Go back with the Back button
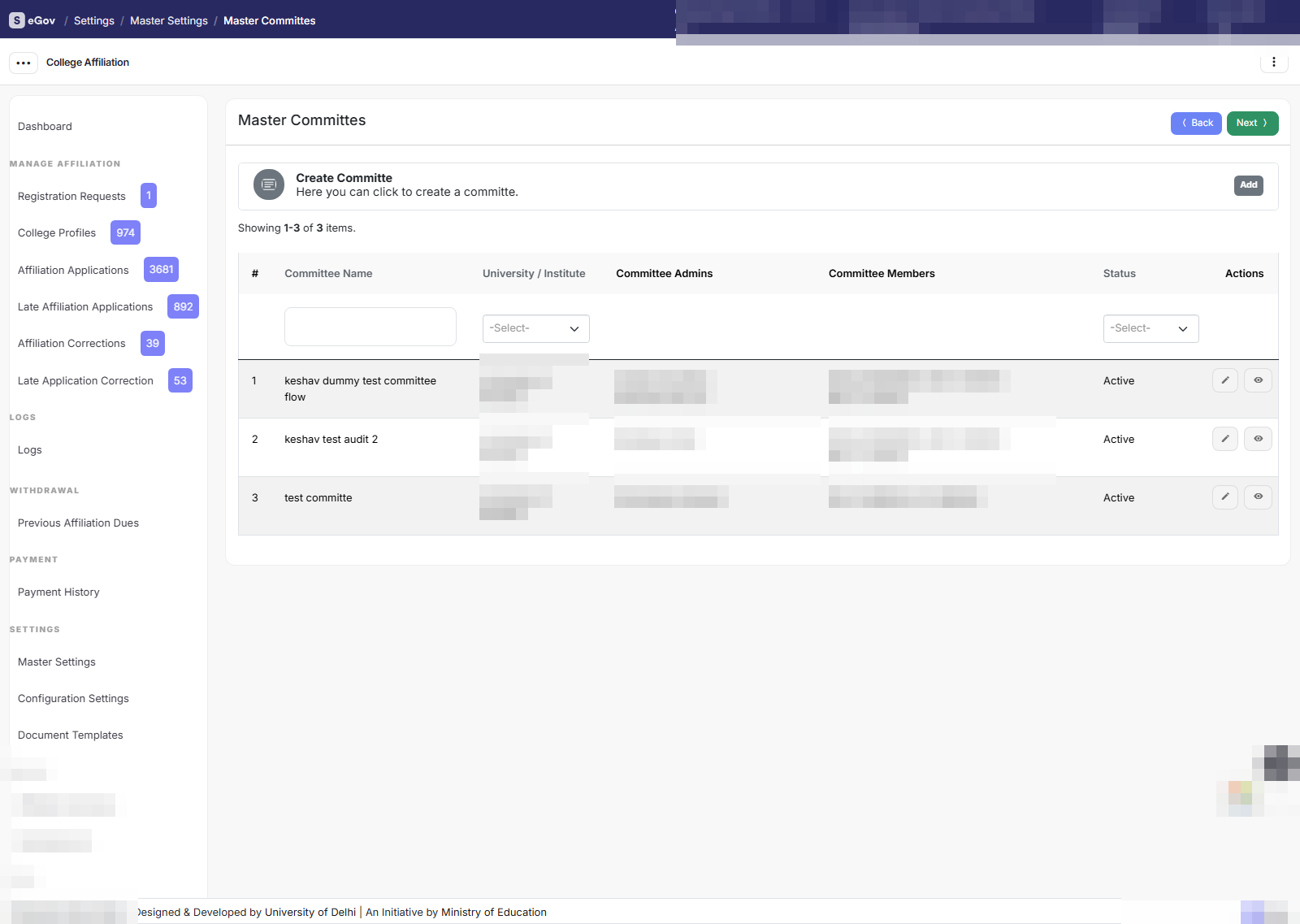1300x924 pixels. point(1196,124)
